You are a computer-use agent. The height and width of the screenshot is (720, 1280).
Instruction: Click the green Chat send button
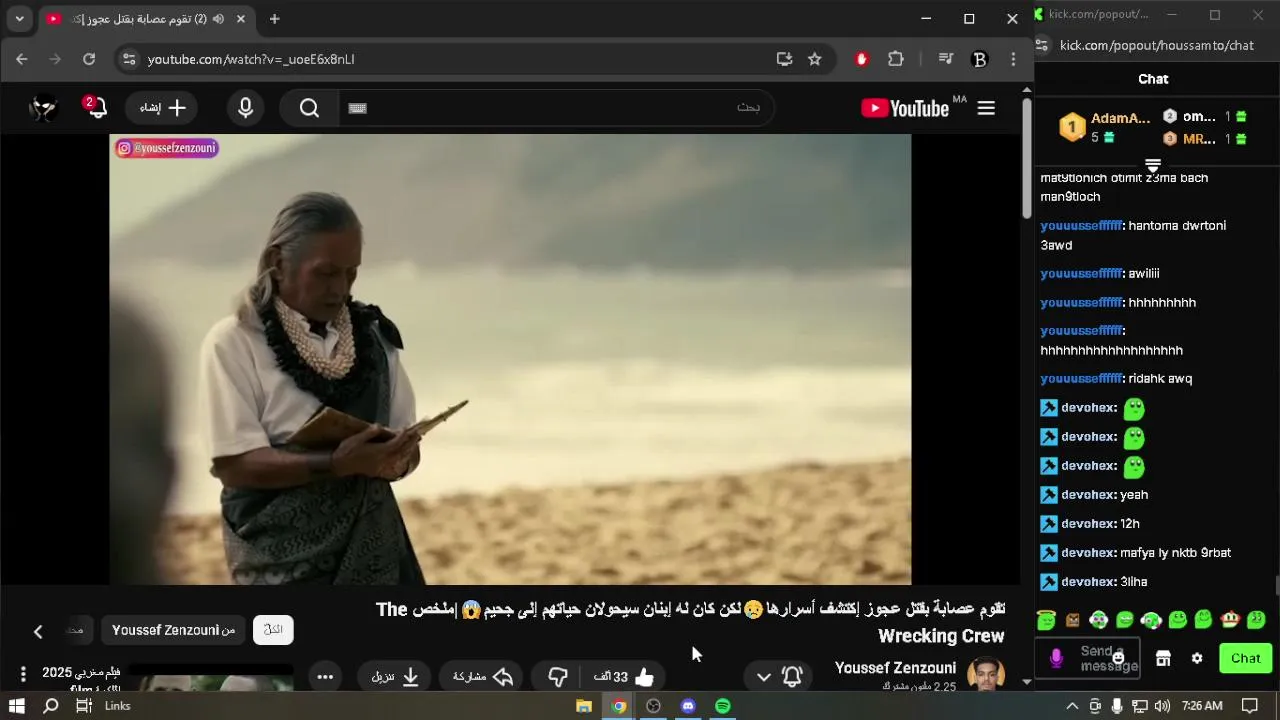(x=1245, y=658)
